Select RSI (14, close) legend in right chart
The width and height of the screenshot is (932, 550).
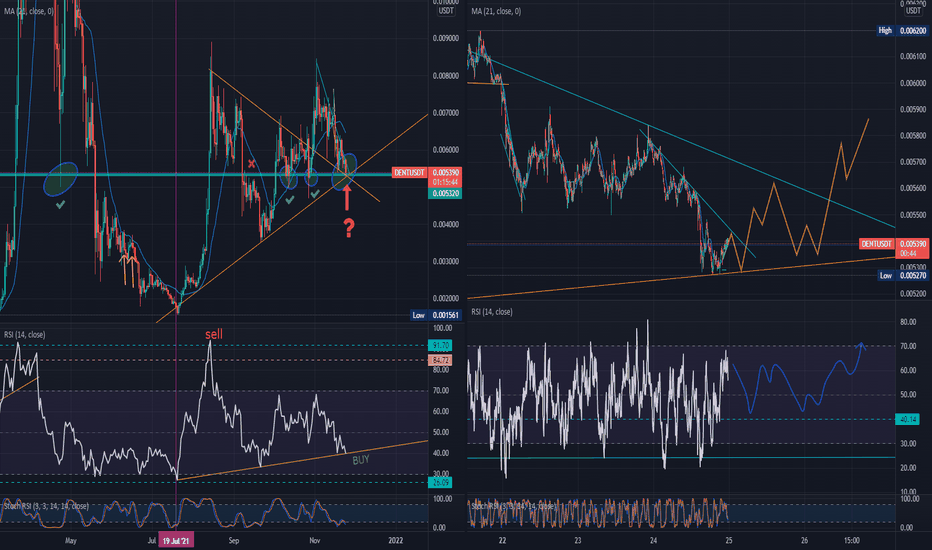(492, 312)
